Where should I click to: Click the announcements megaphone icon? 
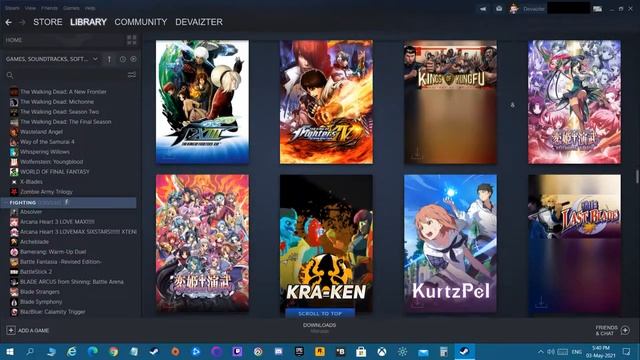(x=483, y=9)
